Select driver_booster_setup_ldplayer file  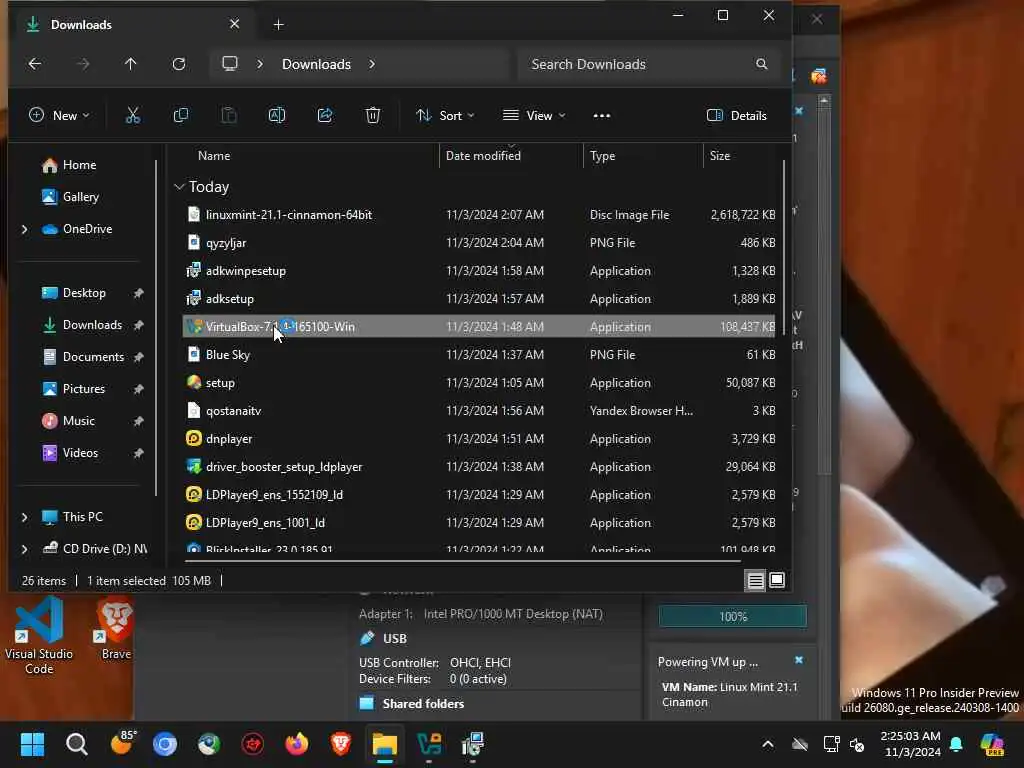(479, 467)
